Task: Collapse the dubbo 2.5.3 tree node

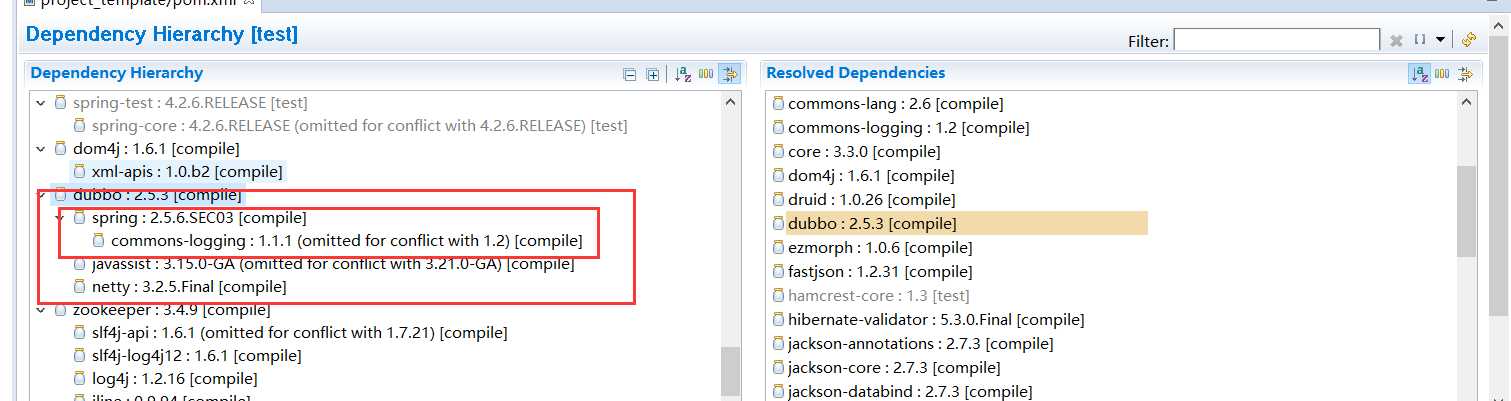Action: pos(40,195)
